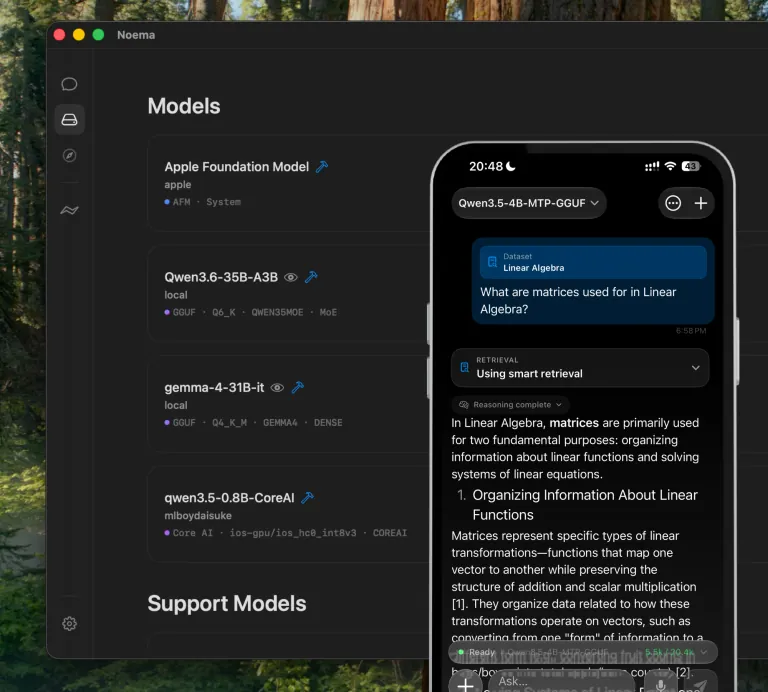Screen dimensions: 768x692
Task: Open Settings gear in sidebar
Action: pos(69,623)
